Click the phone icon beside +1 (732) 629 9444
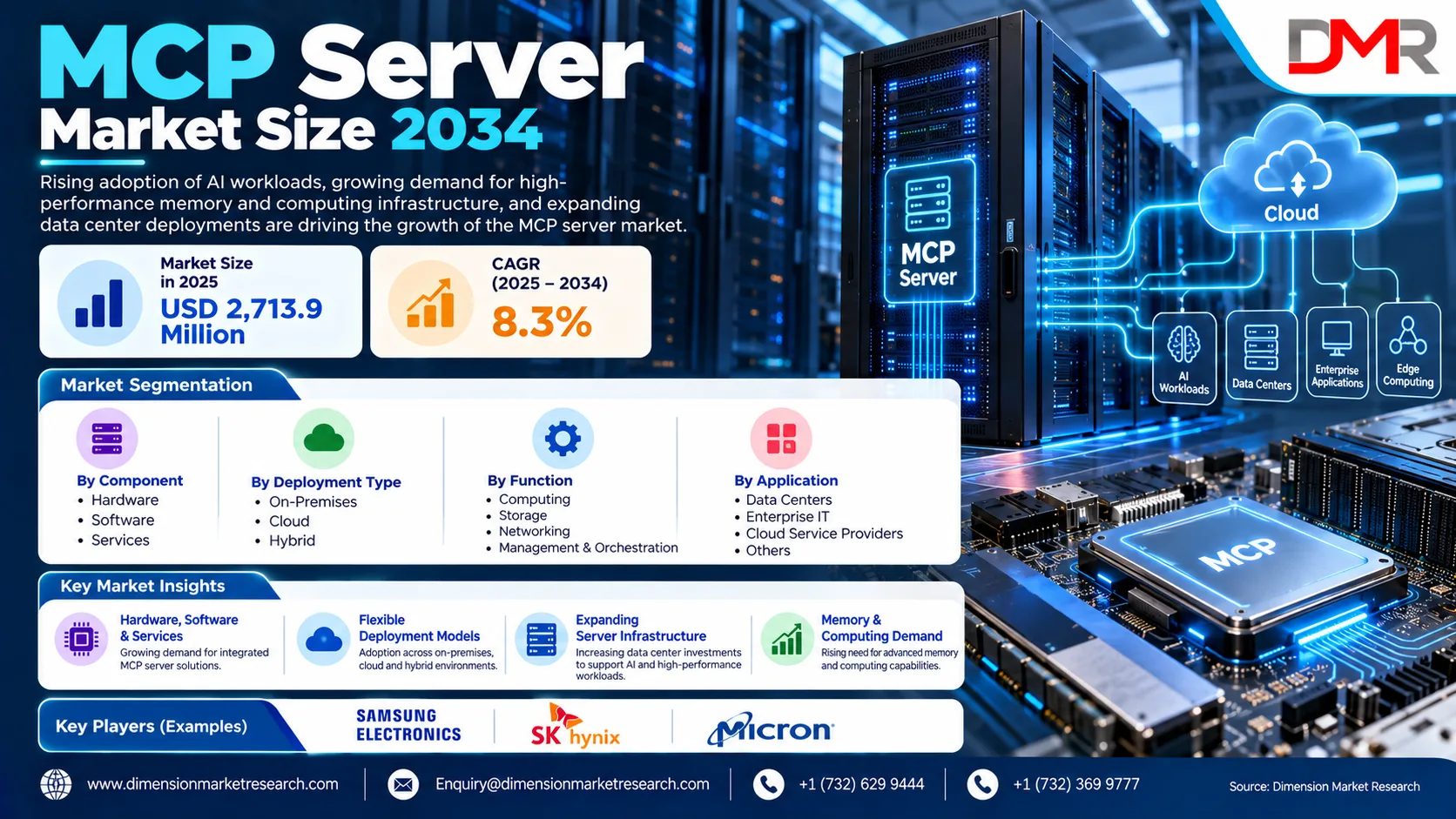Image resolution: width=1456 pixels, height=819 pixels. 768,784
